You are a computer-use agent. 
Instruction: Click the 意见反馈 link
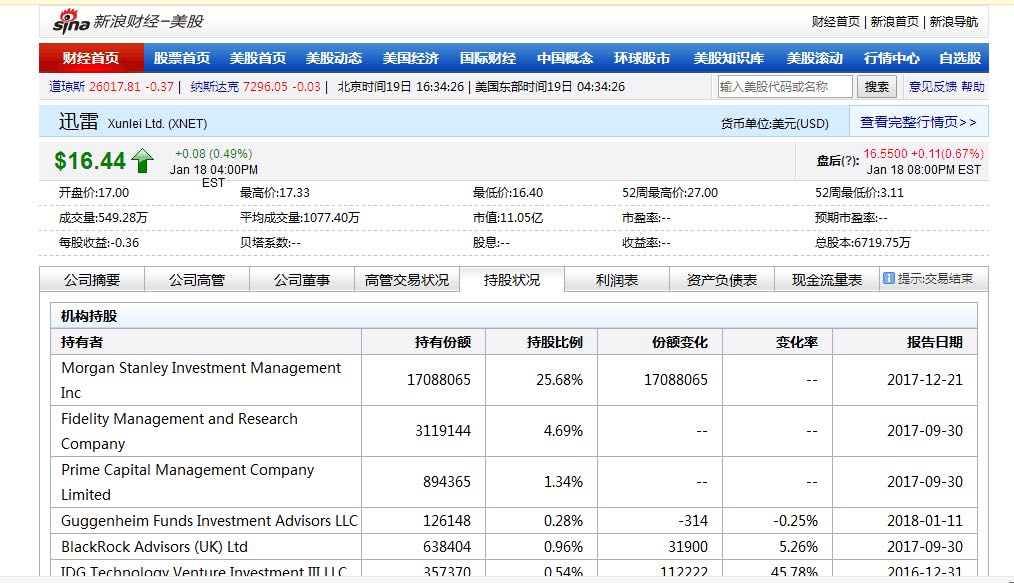tap(933, 87)
